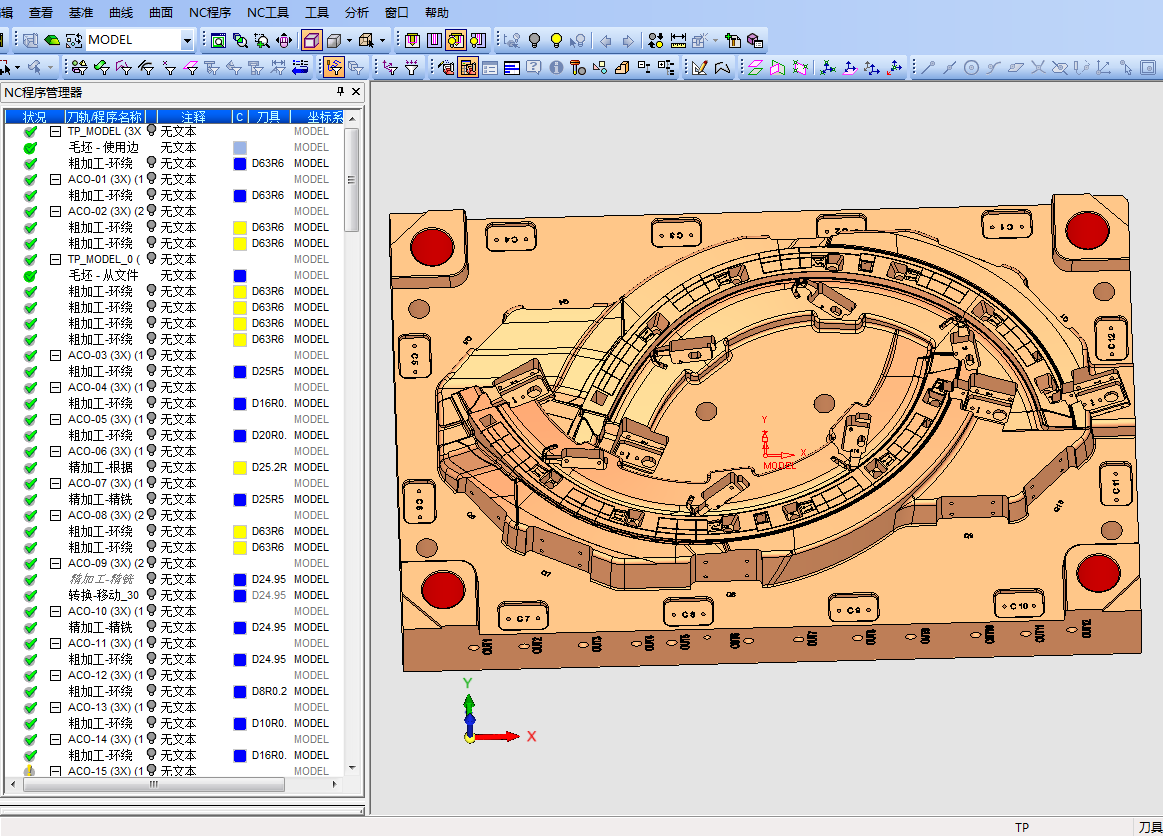Click the 刀具 column header
Image resolution: width=1163 pixels, height=836 pixels.
pyautogui.click(x=268, y=117)
